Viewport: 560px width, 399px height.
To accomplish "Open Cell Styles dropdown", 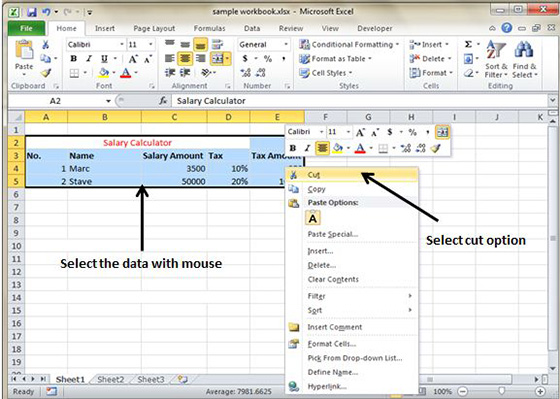I will [325, 73].
